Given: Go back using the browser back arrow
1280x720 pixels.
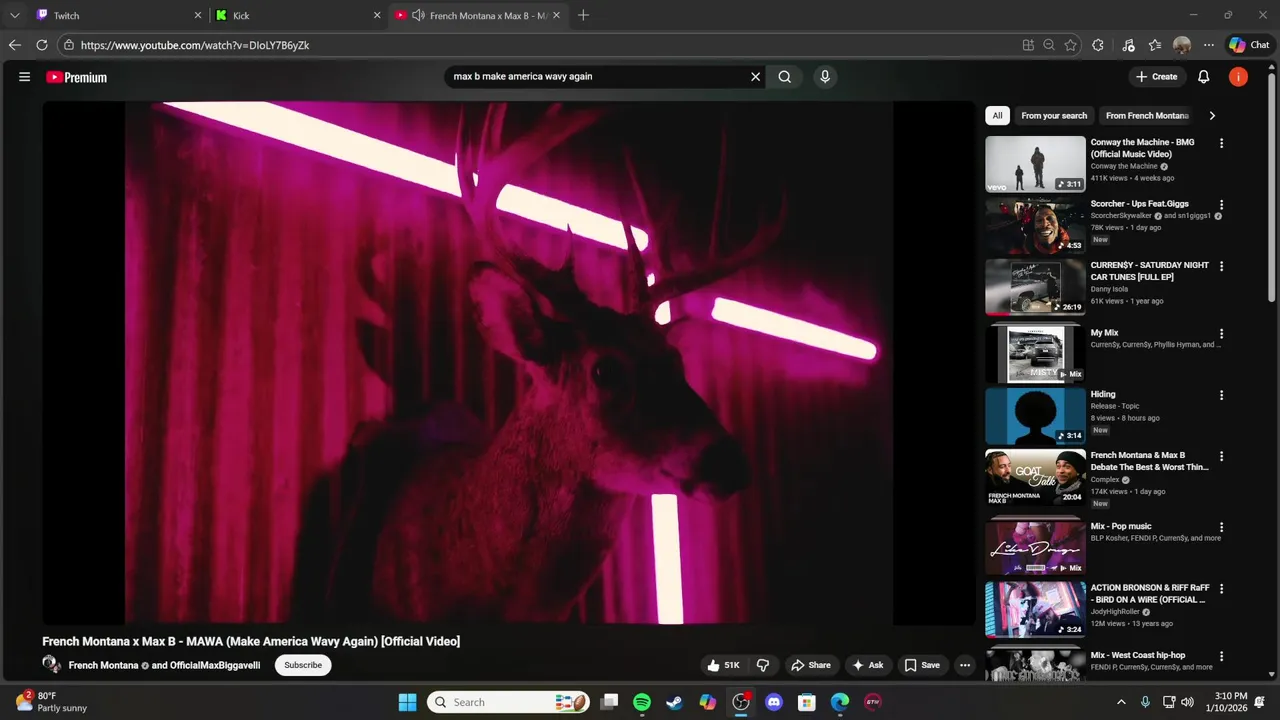Looking at the screenshot, I should [x=14, y=45].
